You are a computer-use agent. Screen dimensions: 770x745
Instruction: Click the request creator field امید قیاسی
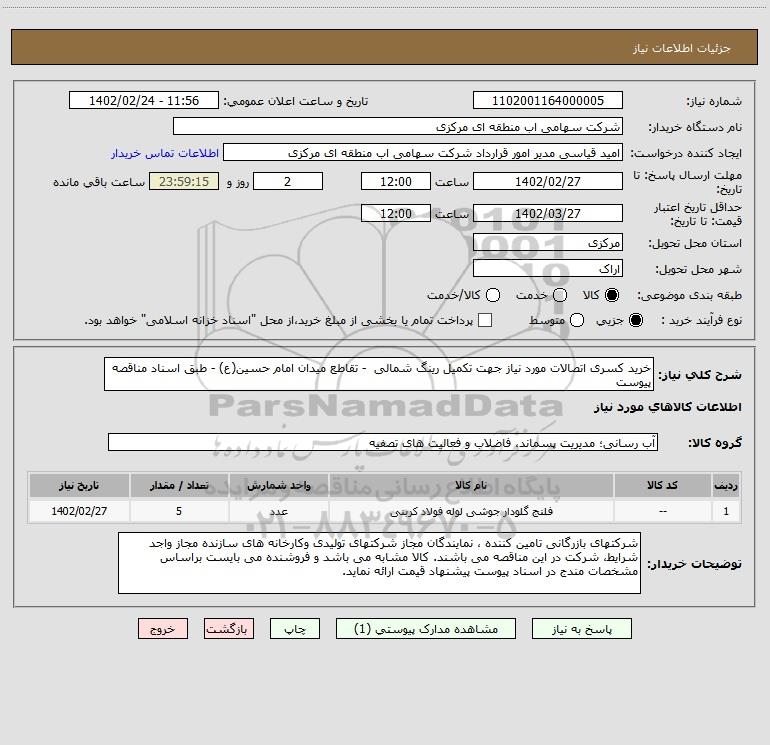(x=423, y=153)
